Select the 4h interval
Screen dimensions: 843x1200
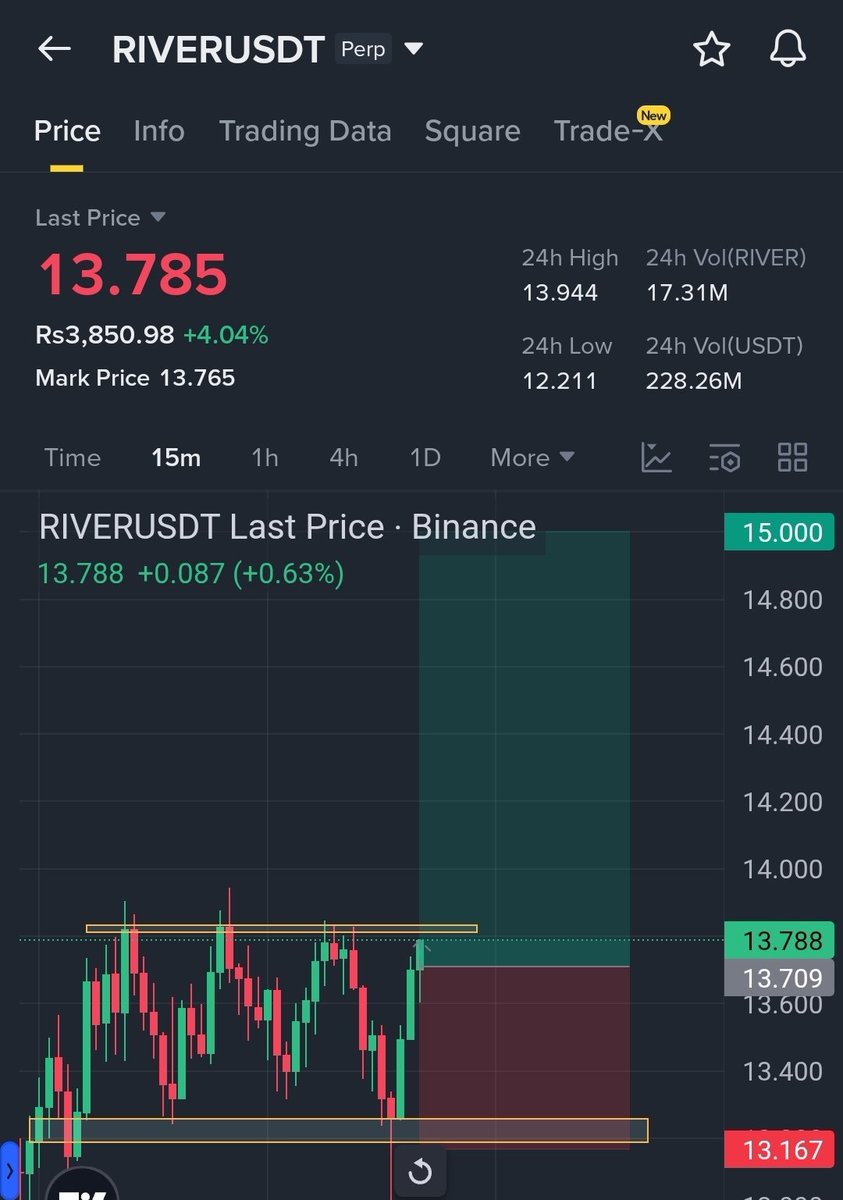344,458
